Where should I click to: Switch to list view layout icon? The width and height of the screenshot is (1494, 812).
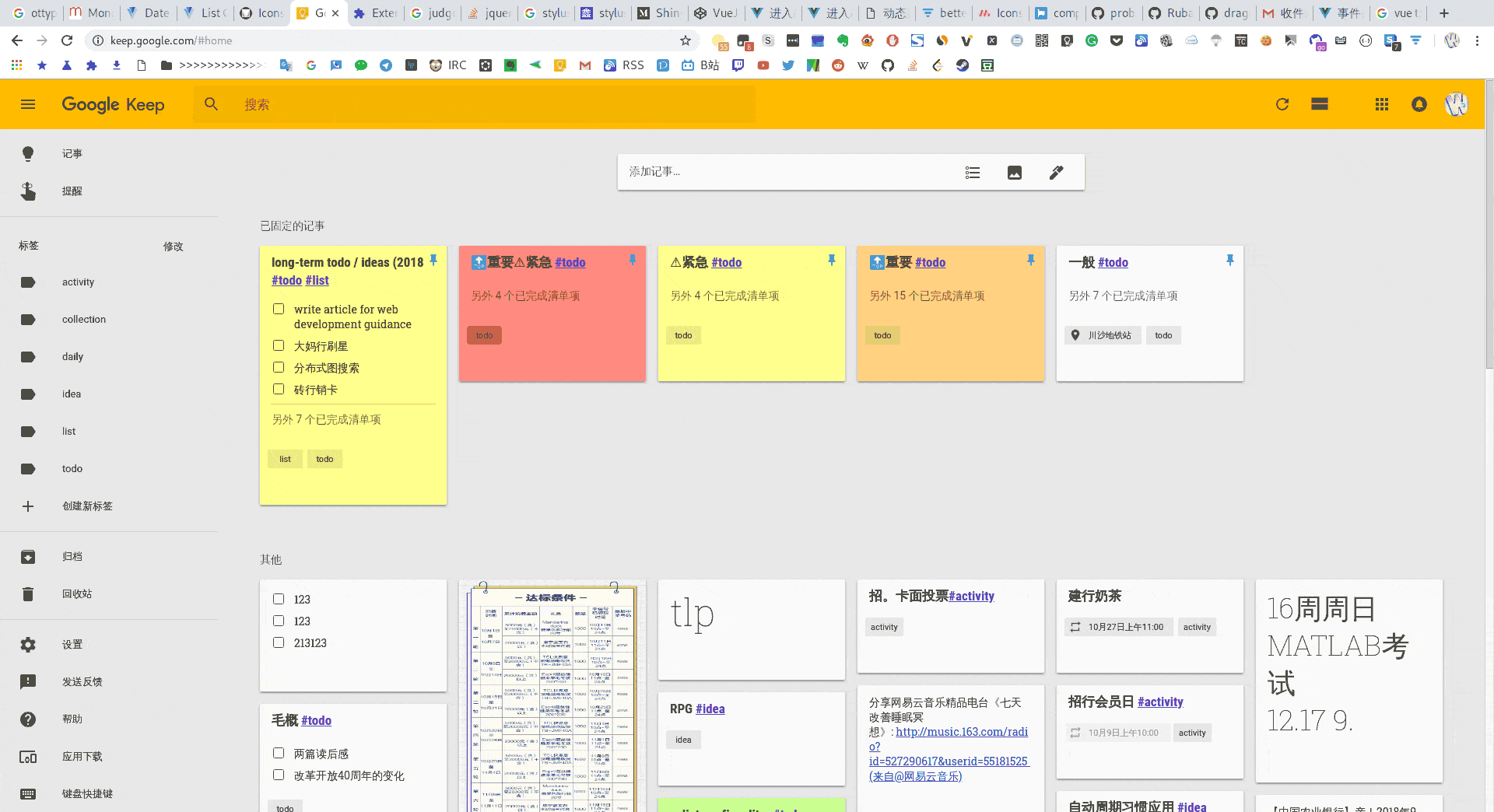(x=1320, y=104)
